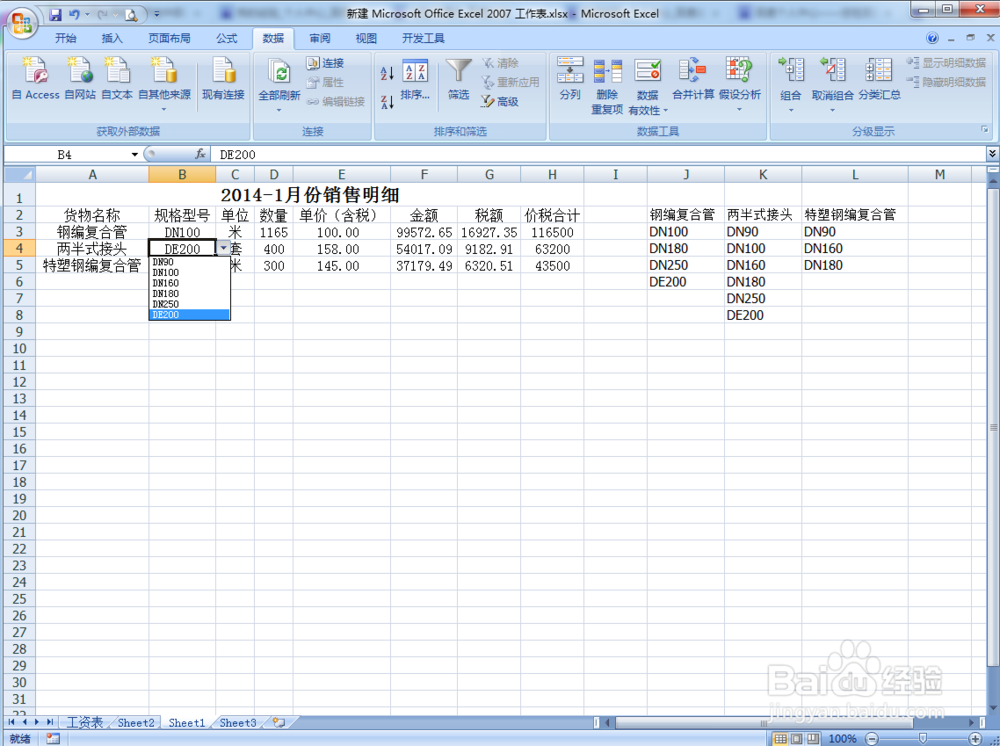
Task: Select DN90 in dropdown list
Action: coord(189,262)
